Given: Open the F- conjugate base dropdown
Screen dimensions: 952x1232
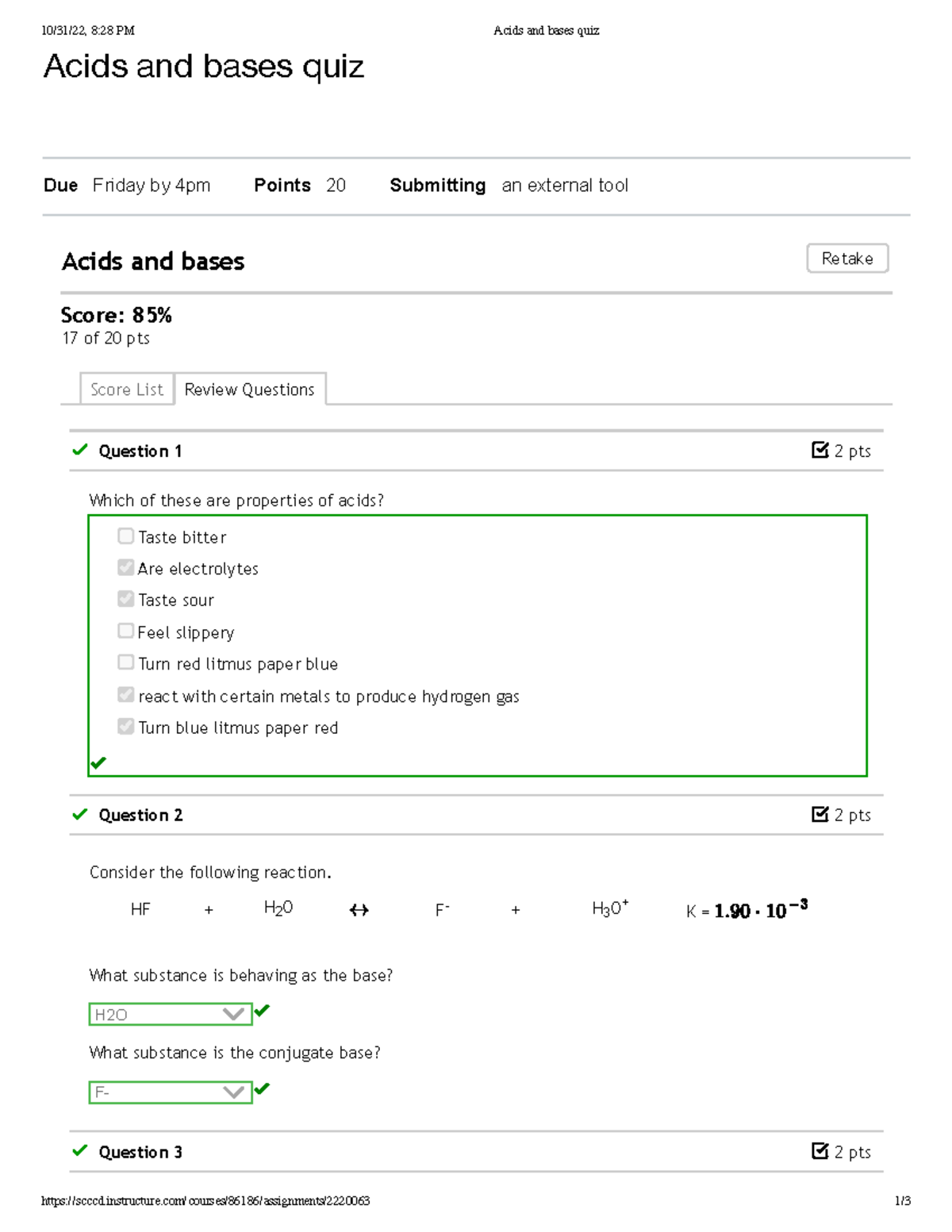Looking at the screenshot, I should tap(170, 1092).
